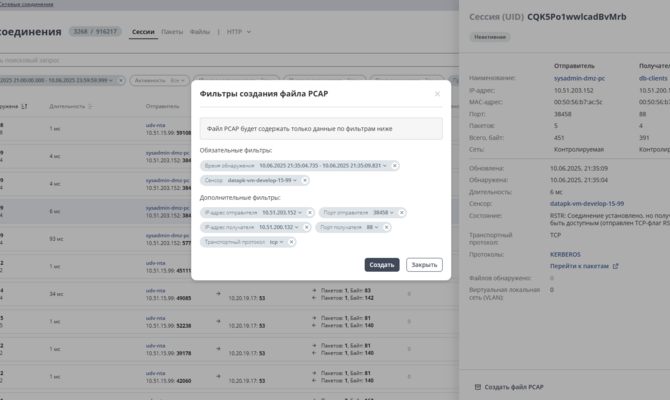Remove the Сенсор filter chip
This screenshot has height=400, width=670.
point(305,181)
